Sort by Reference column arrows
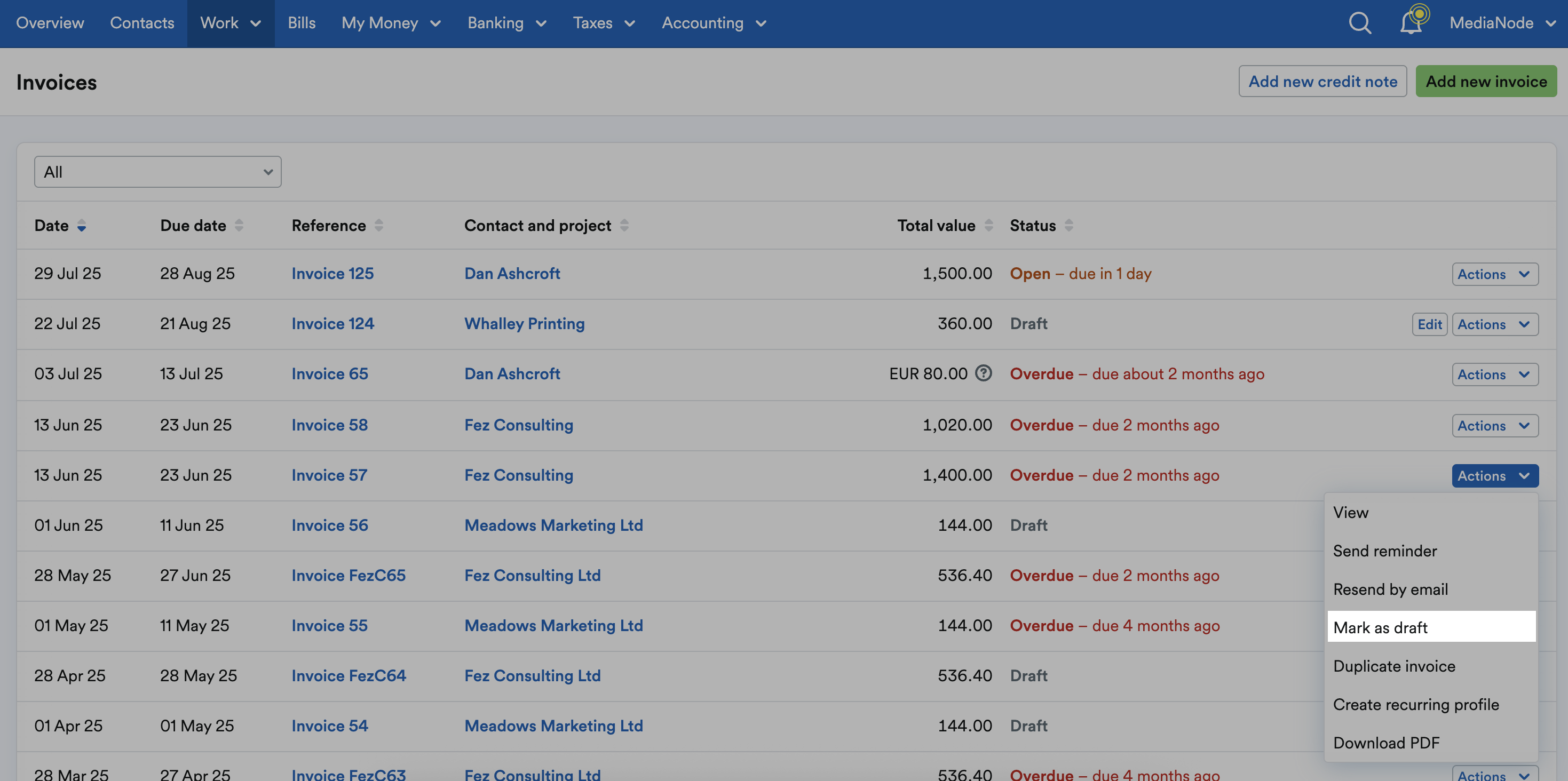The height and width of the screenshot is (781, 1568). (x=378, y=225)
